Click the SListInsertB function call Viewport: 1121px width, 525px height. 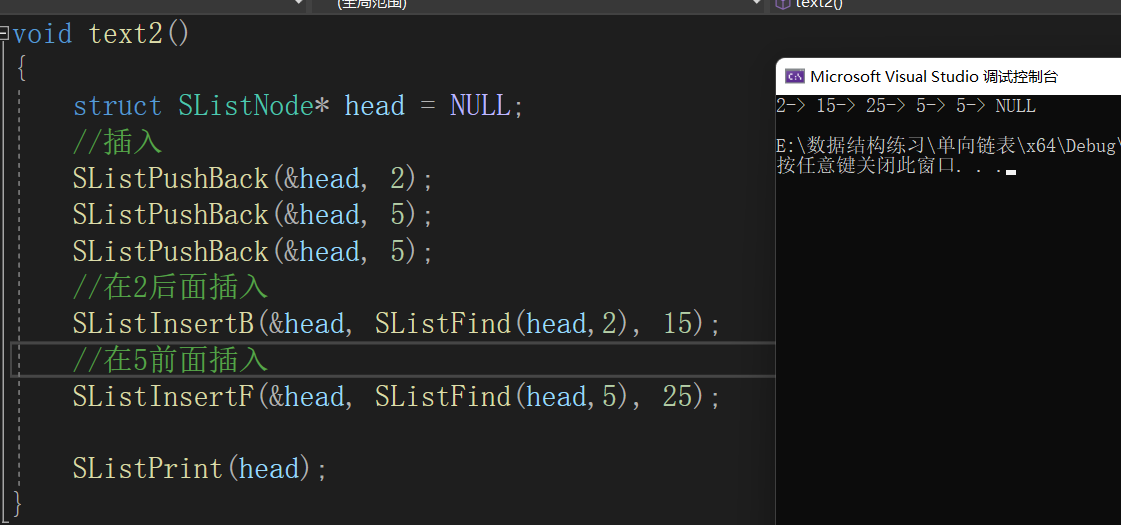pos(163,324)
